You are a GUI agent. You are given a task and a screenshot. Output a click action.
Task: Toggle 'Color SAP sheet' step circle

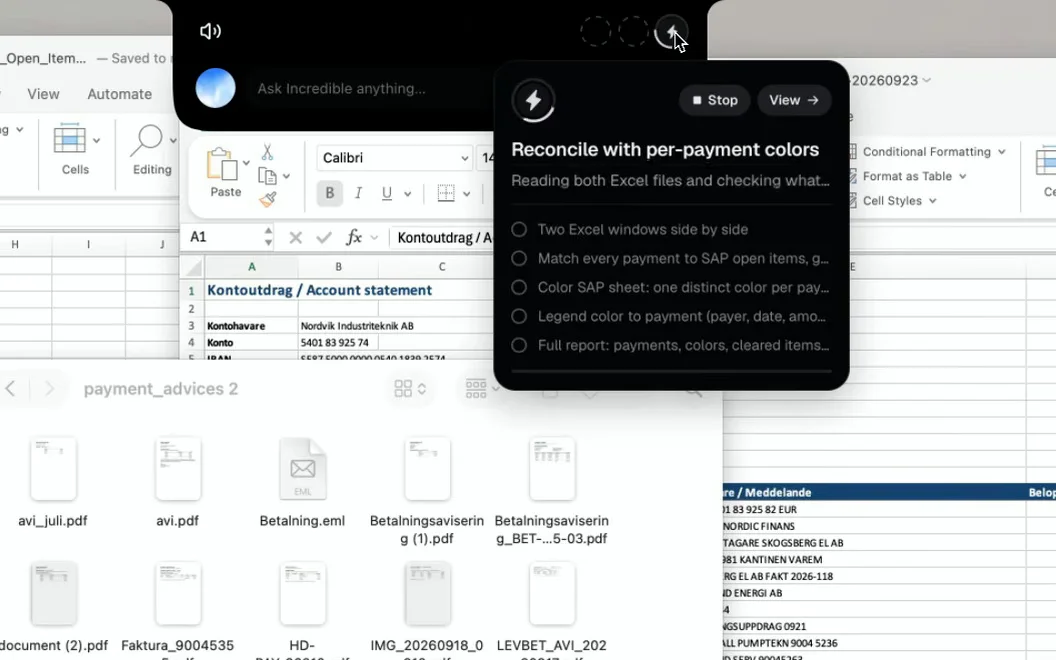tap(519, 287)
